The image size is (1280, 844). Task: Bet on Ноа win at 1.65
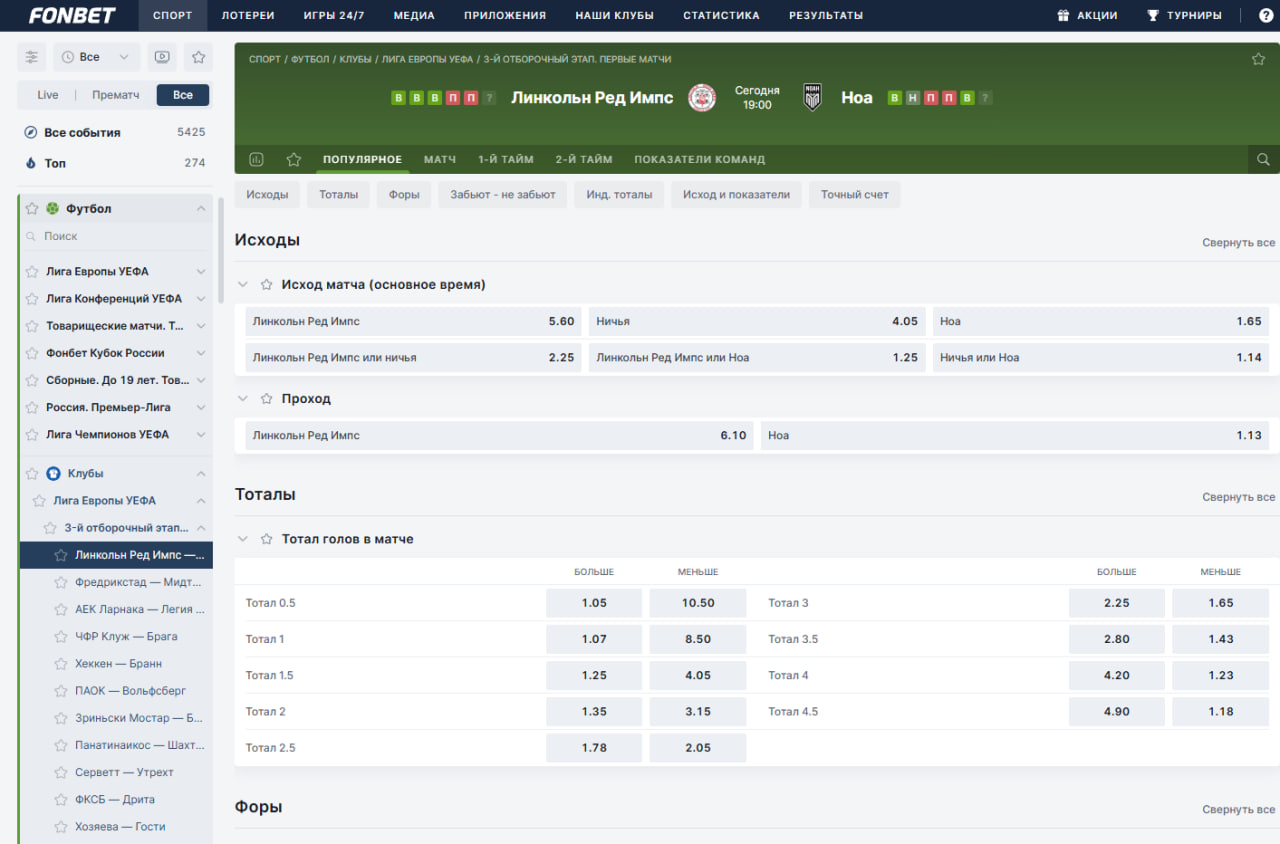[1100, 321]
